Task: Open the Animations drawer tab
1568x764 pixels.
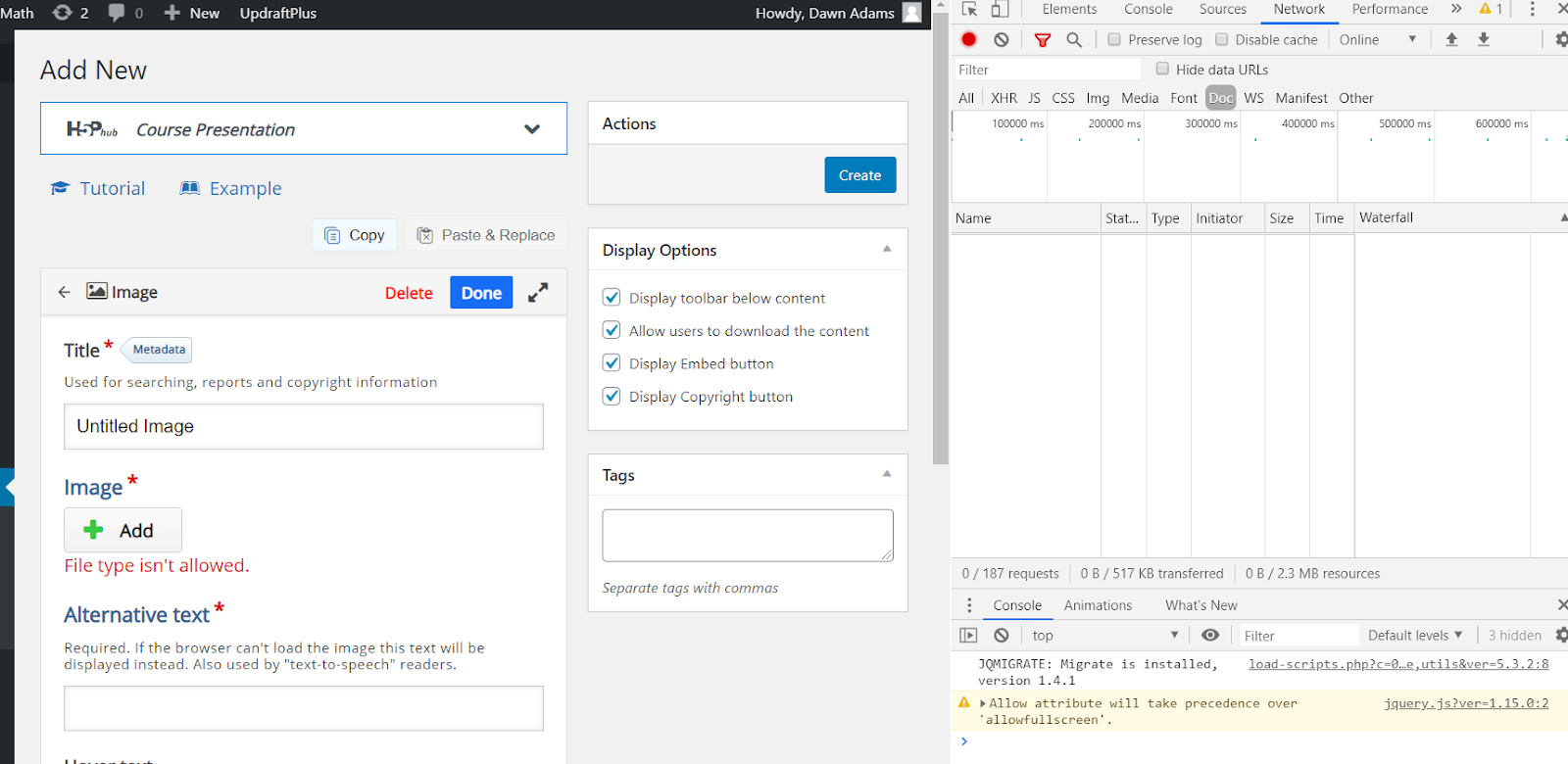Action: [x=1098, y=605]
